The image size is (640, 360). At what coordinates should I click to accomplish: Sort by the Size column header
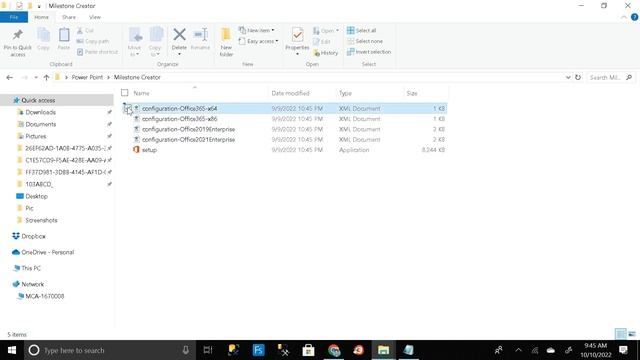412,93
